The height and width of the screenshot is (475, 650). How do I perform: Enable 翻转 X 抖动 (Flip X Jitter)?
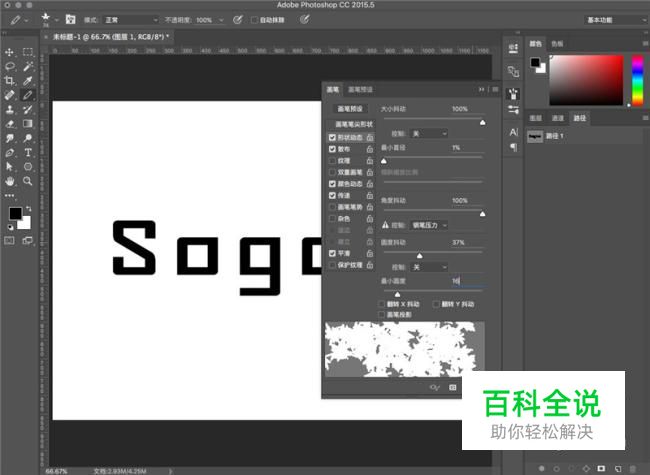click(382, 304)
